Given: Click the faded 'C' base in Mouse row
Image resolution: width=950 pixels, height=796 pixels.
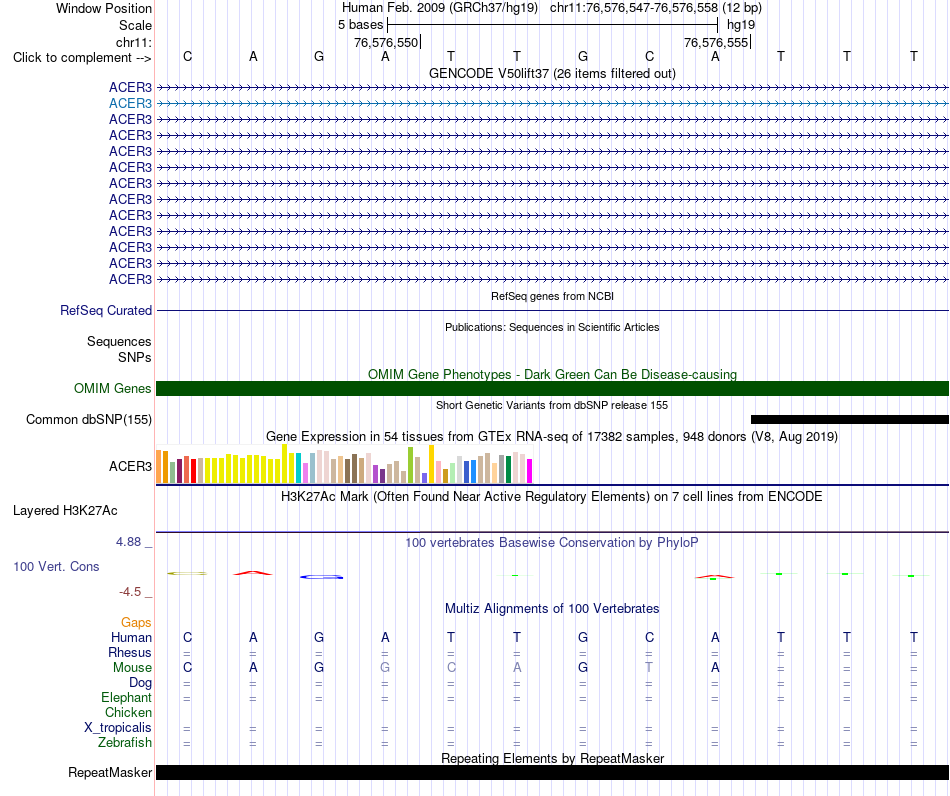Looking at the screenshot, I should [x=451, y=668].
